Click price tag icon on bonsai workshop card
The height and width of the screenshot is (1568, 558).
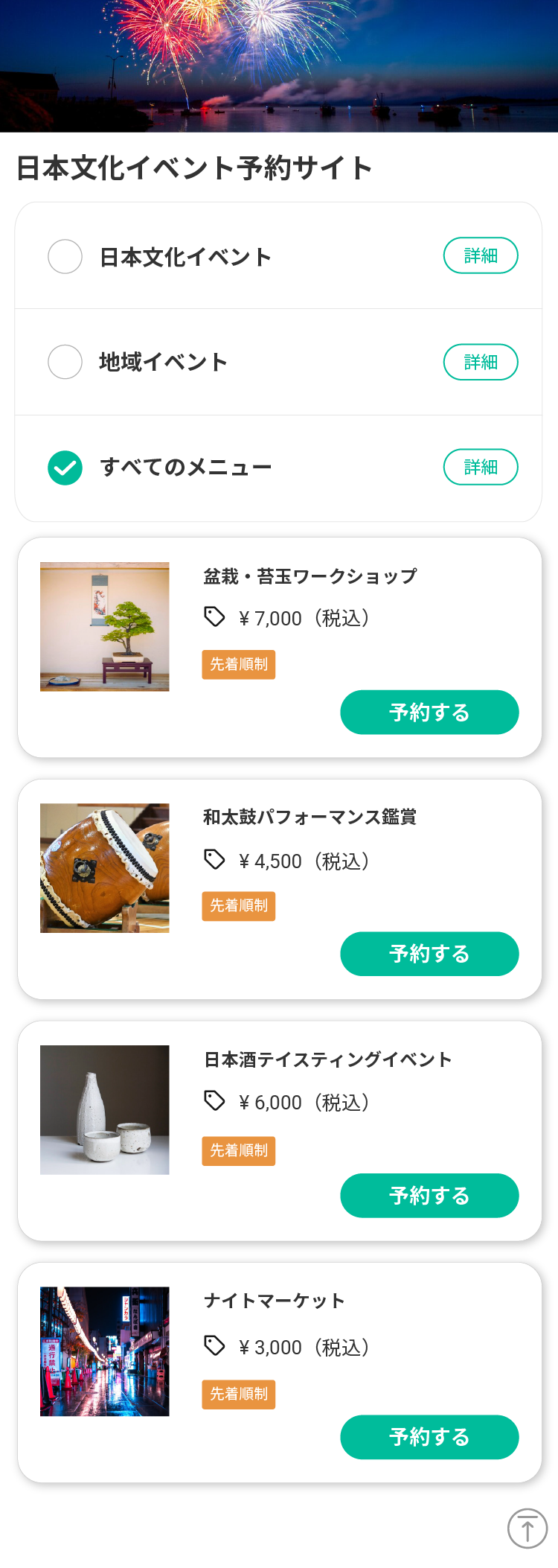click(214, 617)
